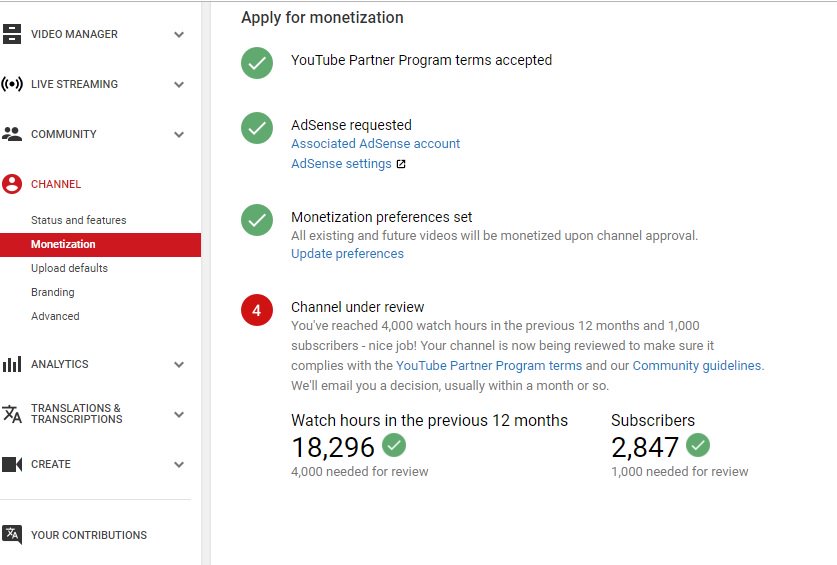Click the Live Streaming broadcast icon

[x=12, y=84]
